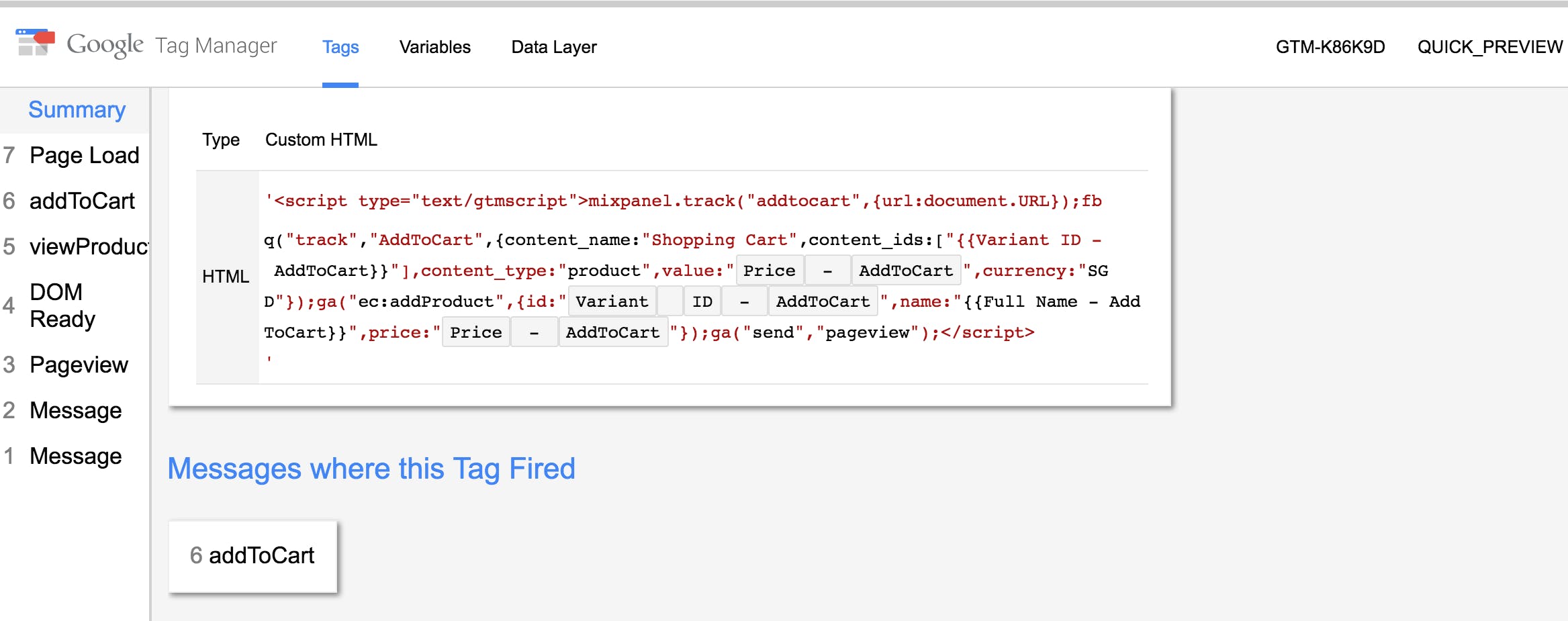Viewport: 1568px width, 621px height.
Task: Click the Google Tag Manager logo icon
Action: 35,44
